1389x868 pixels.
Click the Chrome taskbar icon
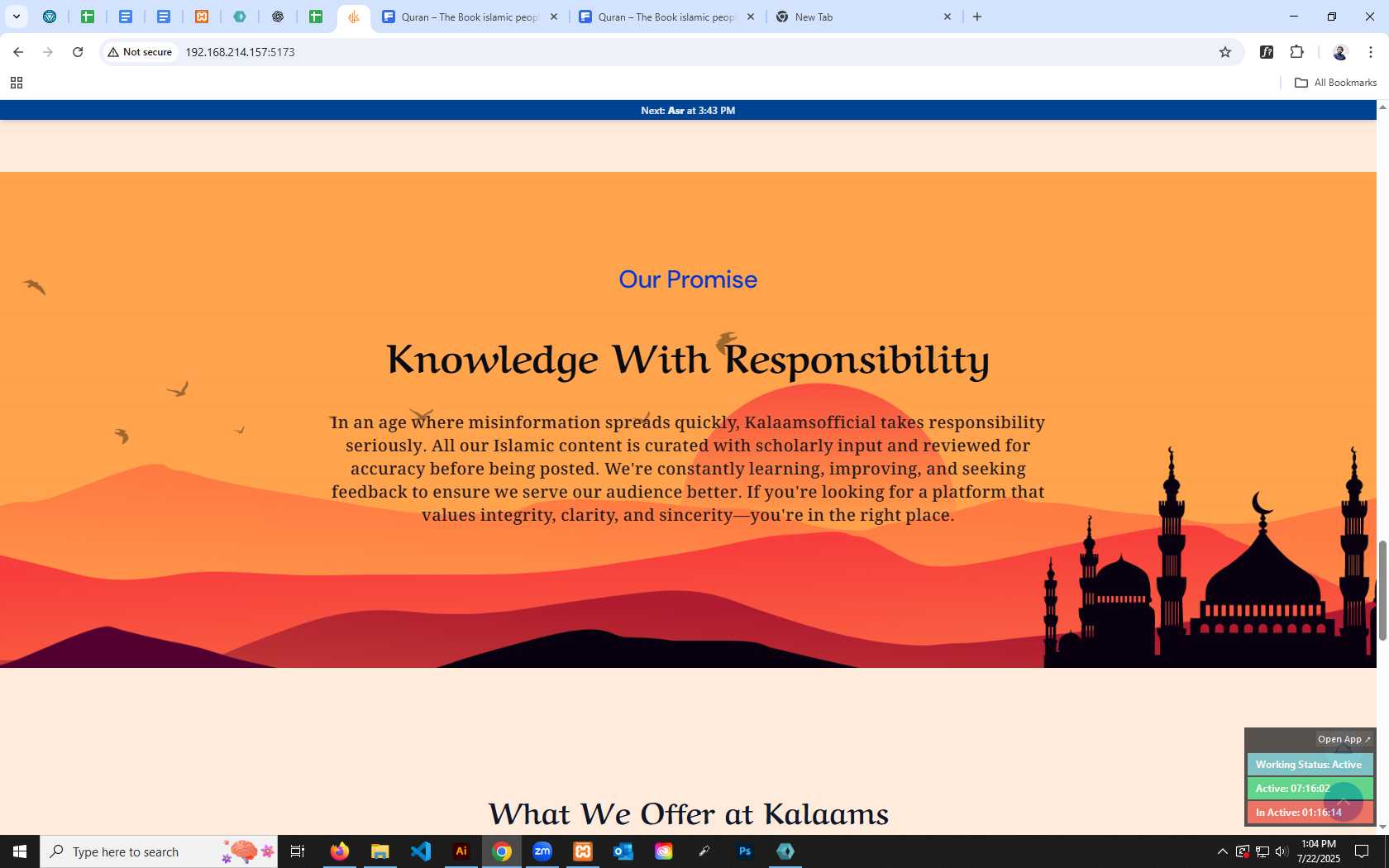(x=502, y=851)
